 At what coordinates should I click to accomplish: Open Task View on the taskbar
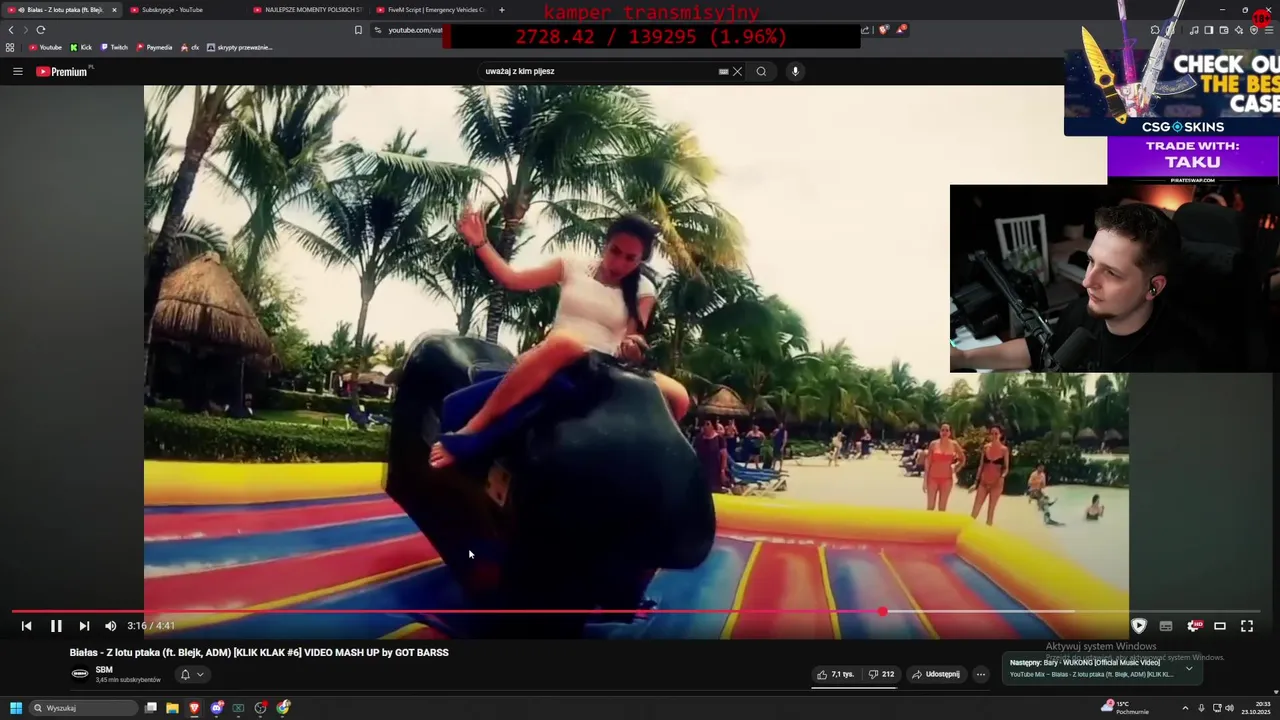point(151,708)
